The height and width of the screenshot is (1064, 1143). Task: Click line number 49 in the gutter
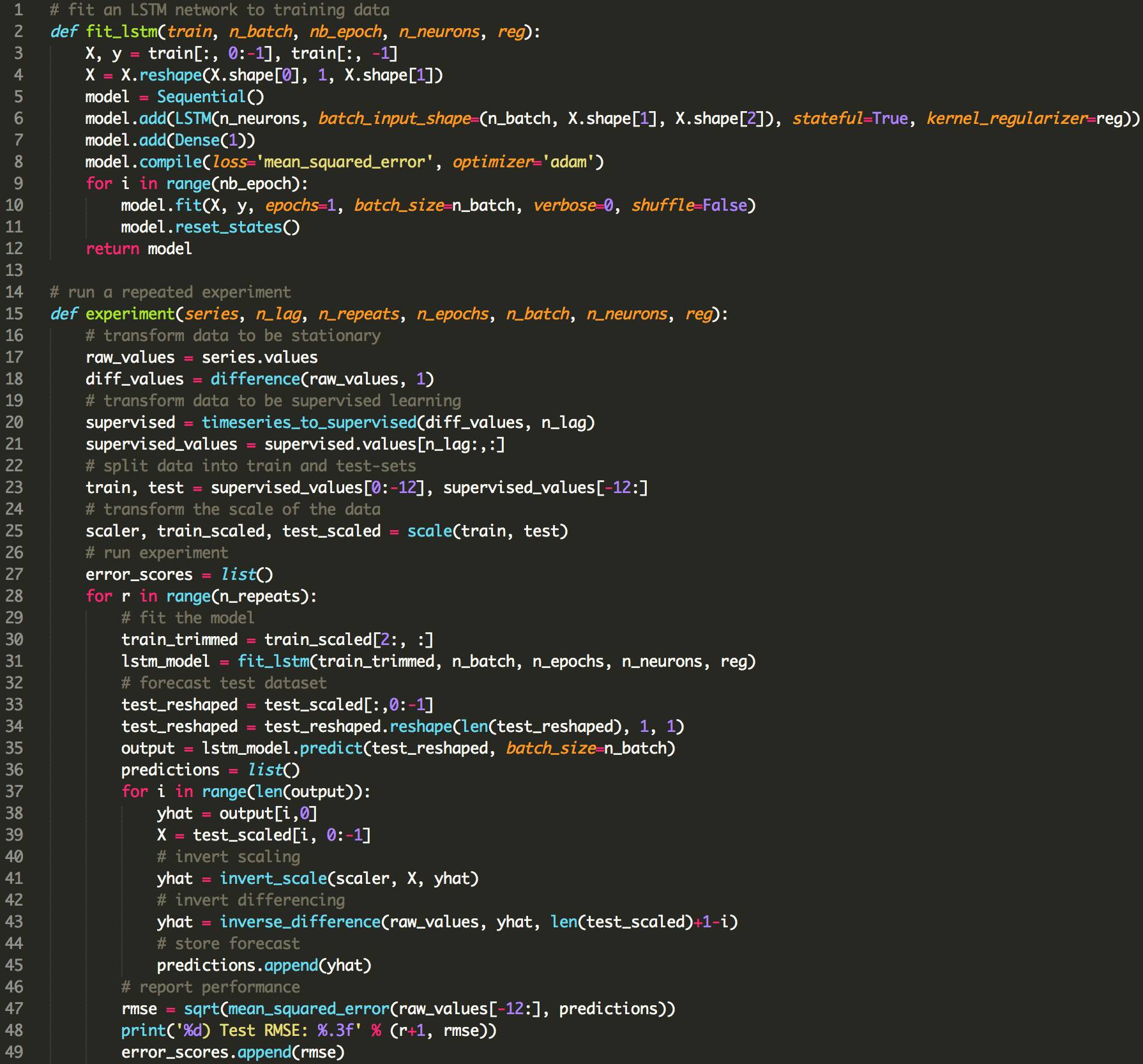[14, 1053]
